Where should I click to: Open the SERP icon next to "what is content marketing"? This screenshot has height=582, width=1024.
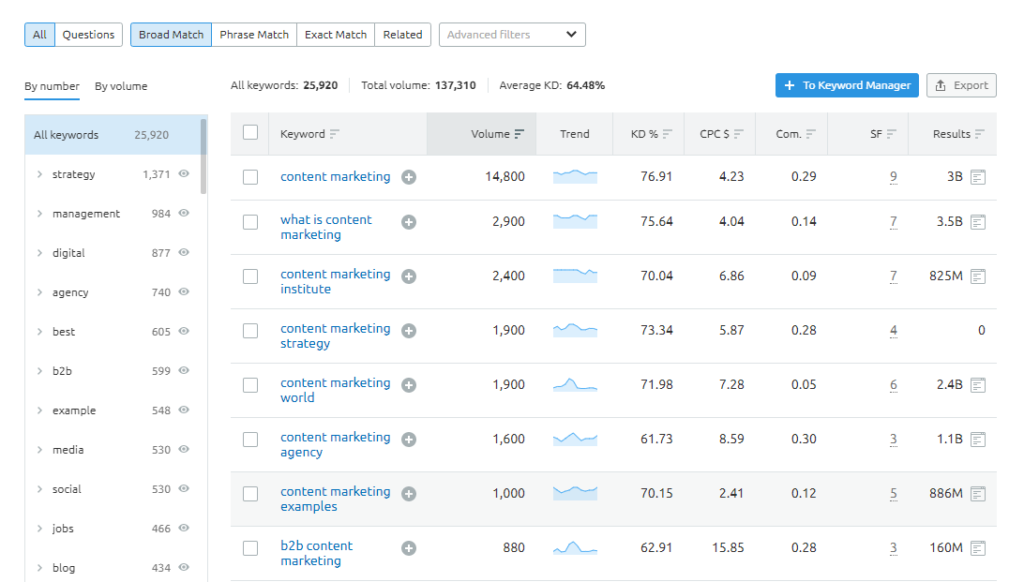pyautogui.click(x=976, y=221)
